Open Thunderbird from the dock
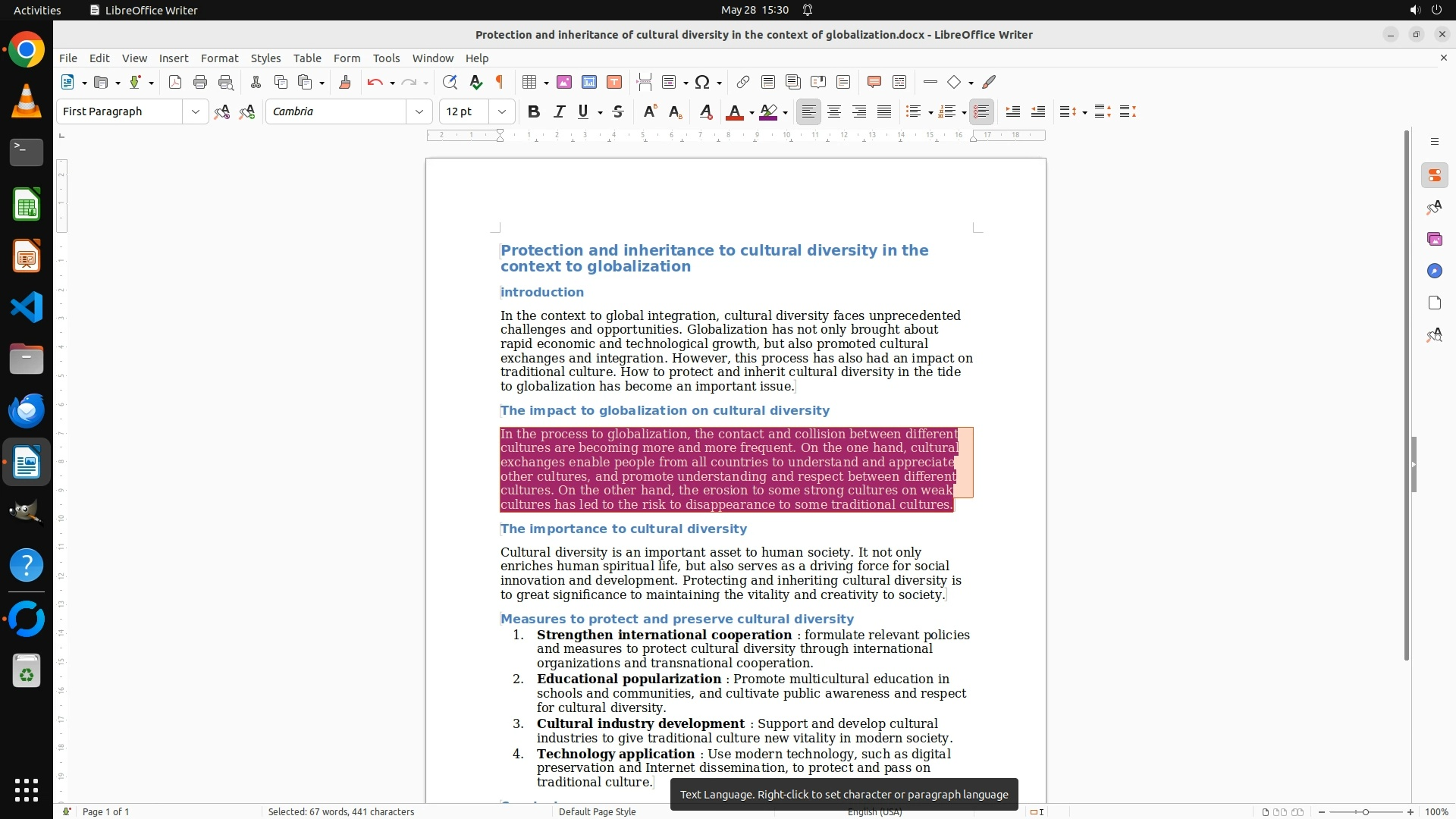Viewport: 1456px width, 819px height. tap(27, 410)
